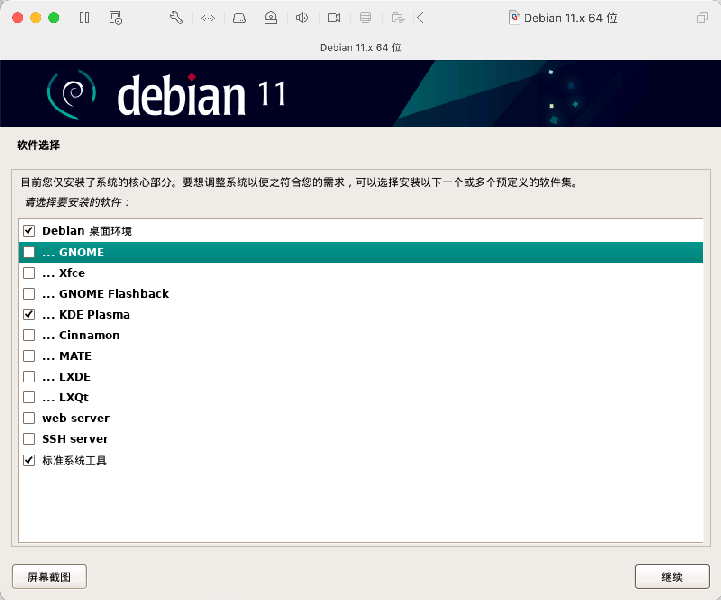Viewport: 721px width, 600px height.
Task: Click the CD/DVD drive icon
Action: tap(271, 18)
